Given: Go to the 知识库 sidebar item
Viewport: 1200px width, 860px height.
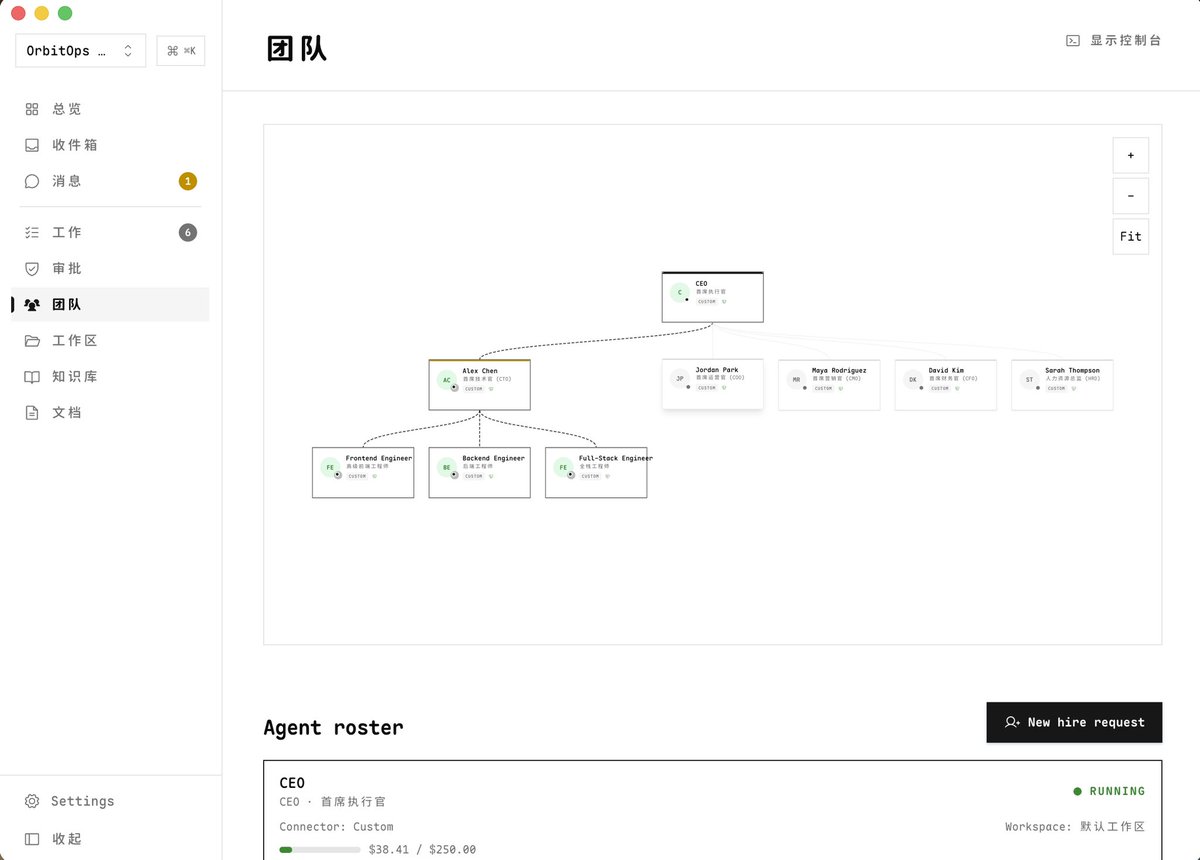Looking at the screenshot, I should tap(110, 376).
